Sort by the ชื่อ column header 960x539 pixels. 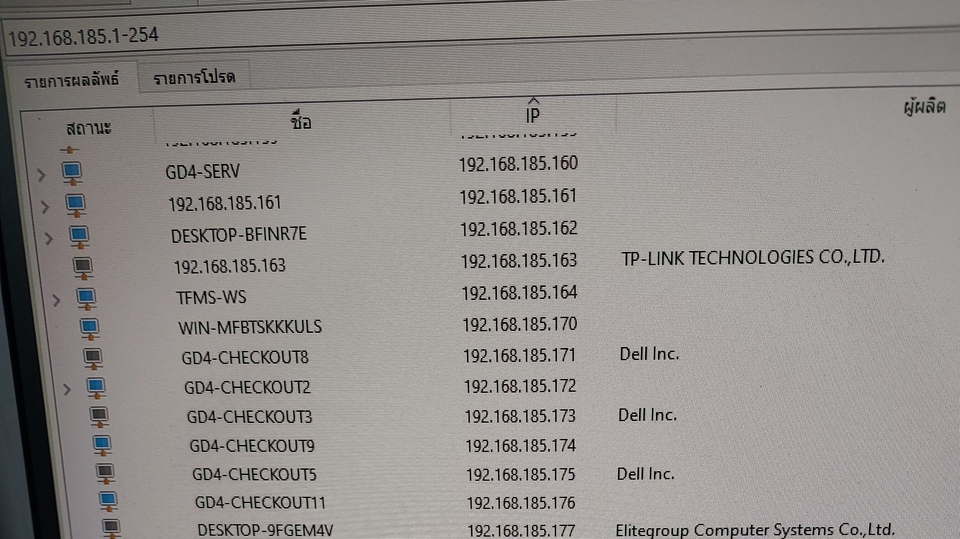[301, 121]
